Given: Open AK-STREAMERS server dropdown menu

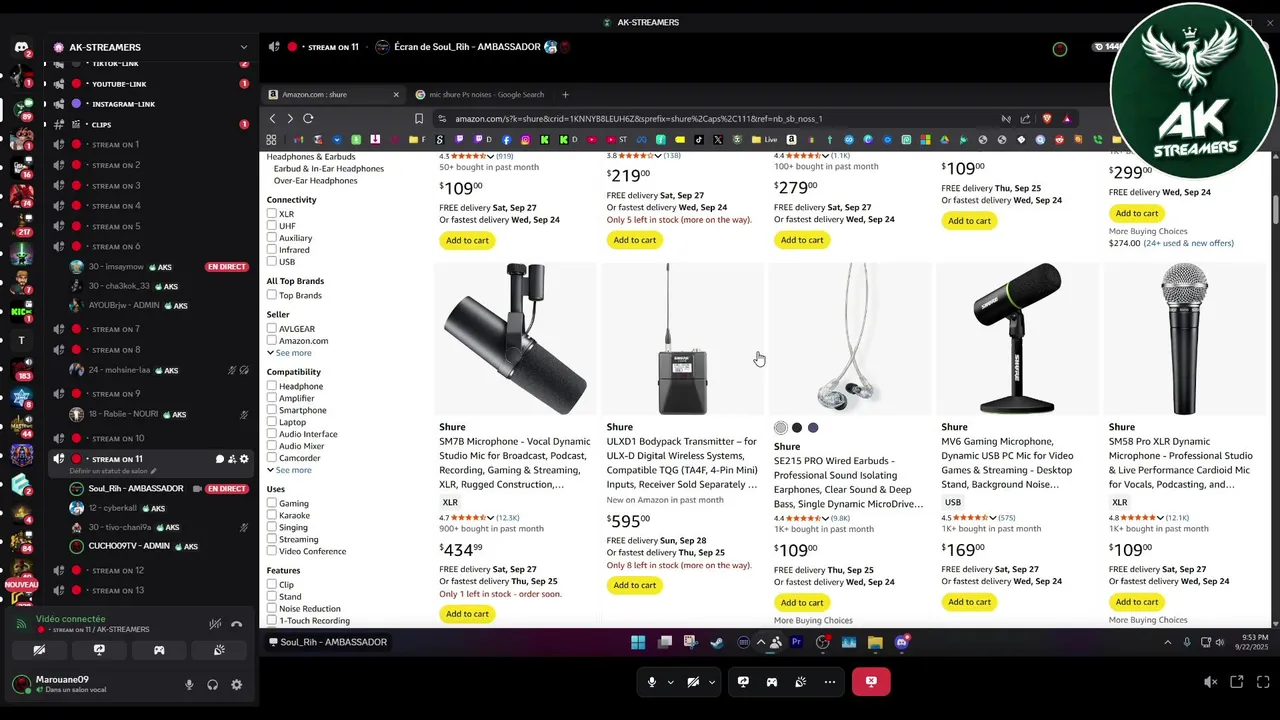Looking at the screenshot, I should [x=243, y=47].
